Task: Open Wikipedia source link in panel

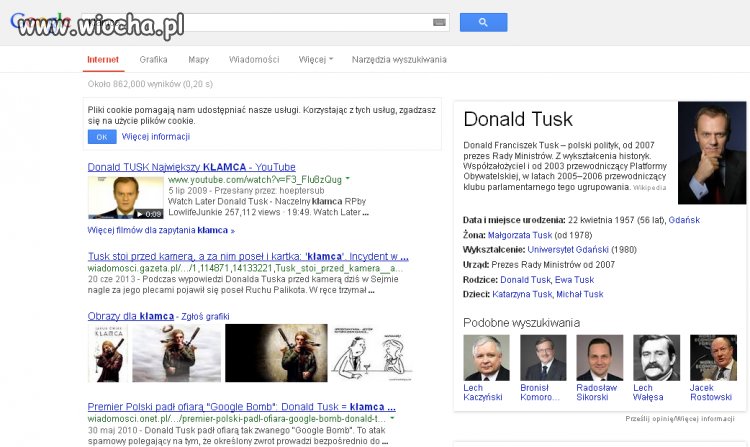Action: point(650,188)
